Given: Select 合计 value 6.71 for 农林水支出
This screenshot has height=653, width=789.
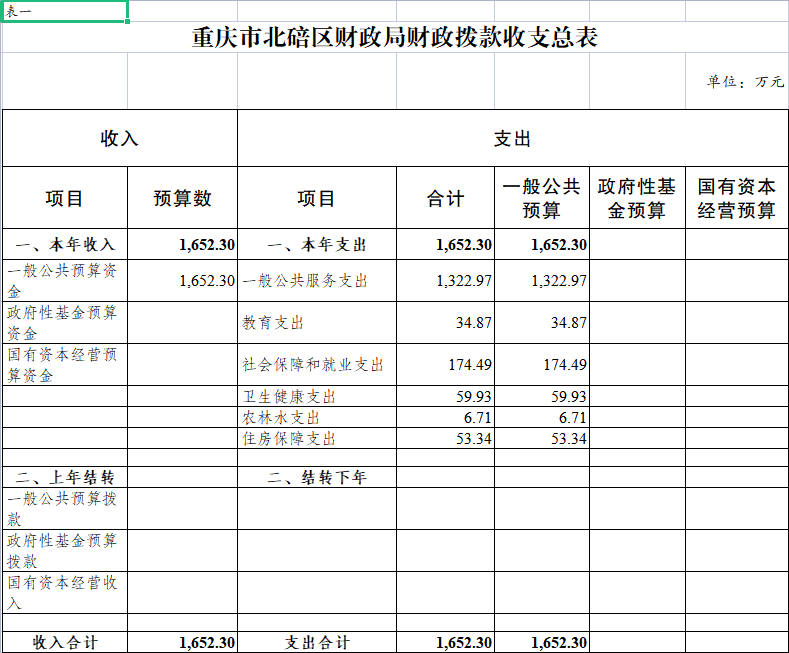Looking at the screenshot, I should pyautogui.click(x=446, y=418).
